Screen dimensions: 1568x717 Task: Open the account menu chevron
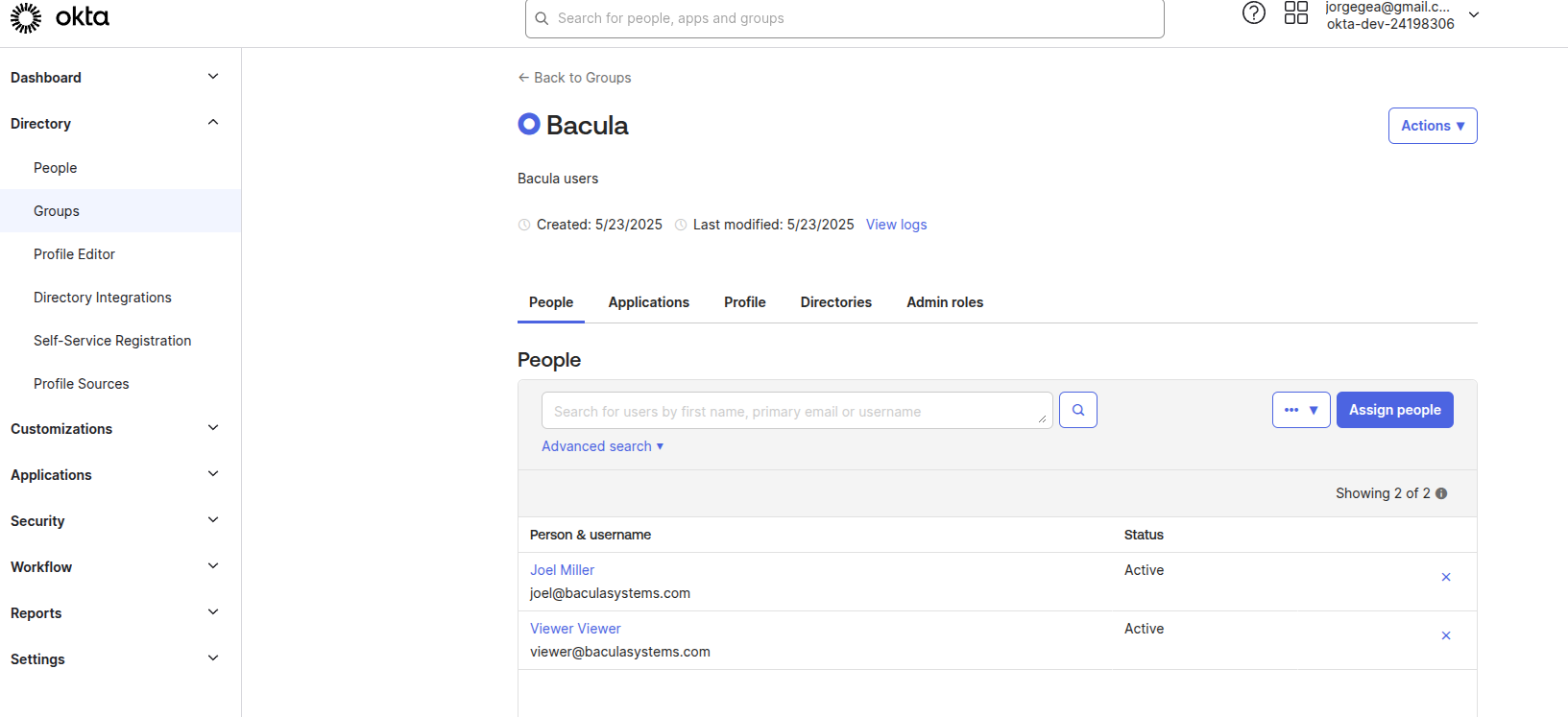click(x=1474, y=15)
